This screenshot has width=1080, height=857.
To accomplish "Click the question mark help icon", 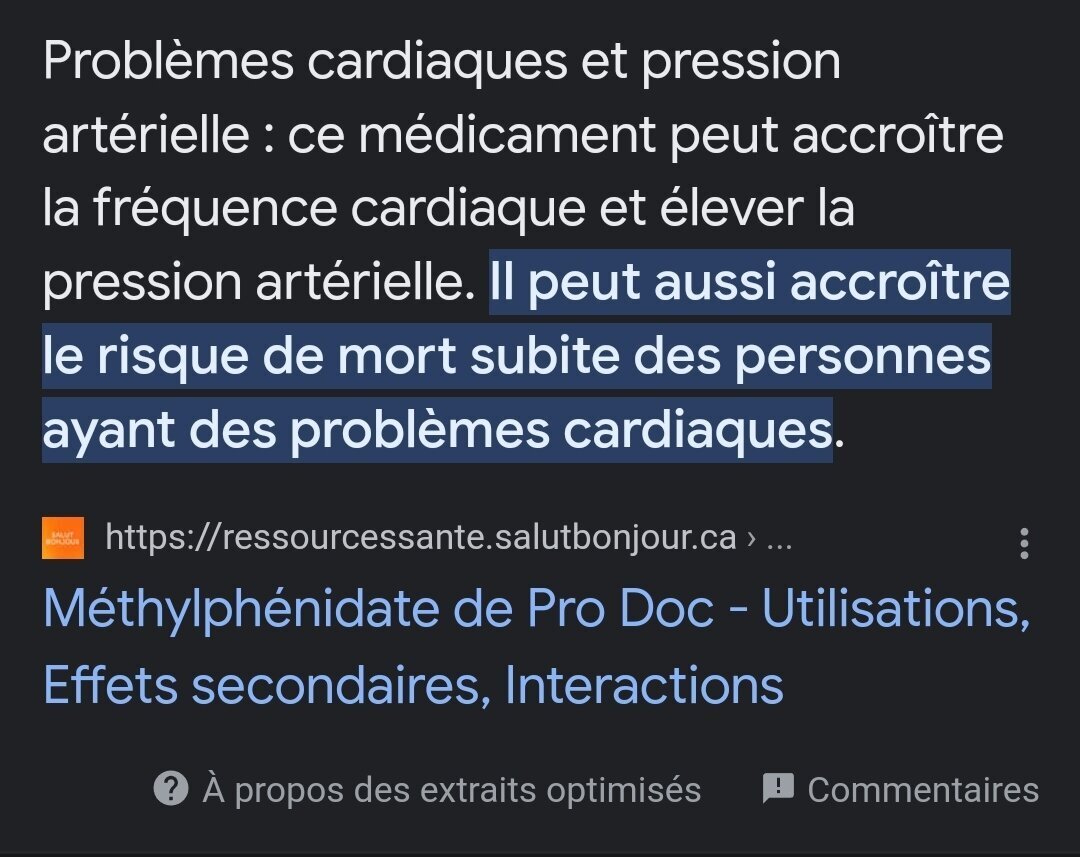I will [x=171, y=789].
